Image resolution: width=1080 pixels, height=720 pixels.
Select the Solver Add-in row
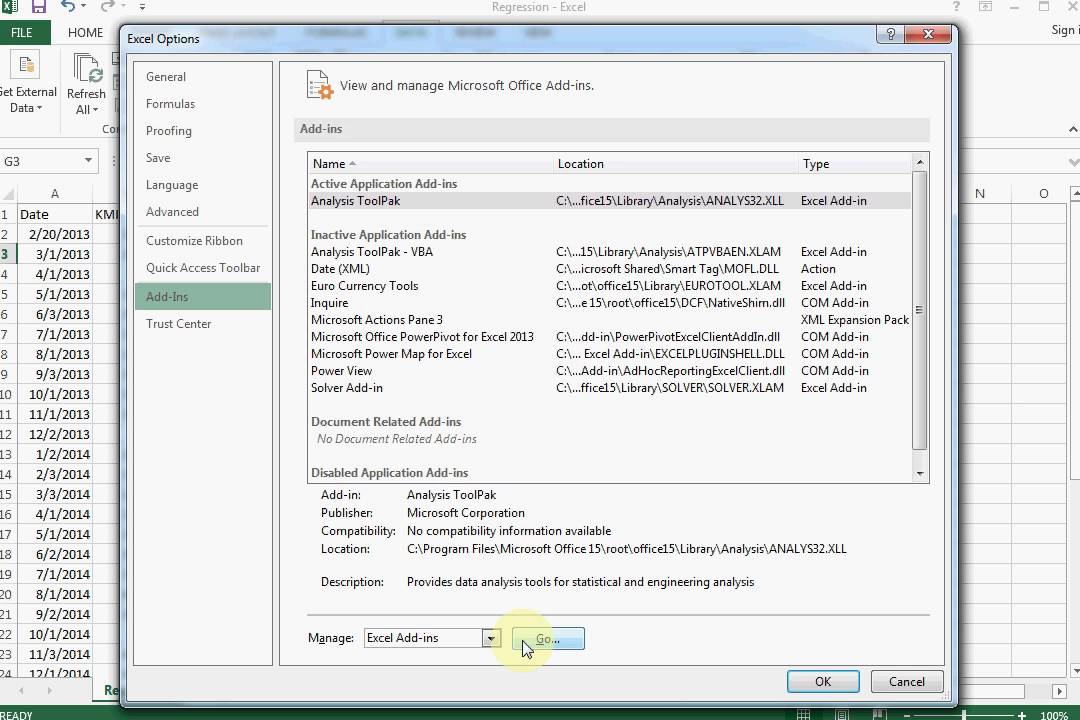coord(610,387)
